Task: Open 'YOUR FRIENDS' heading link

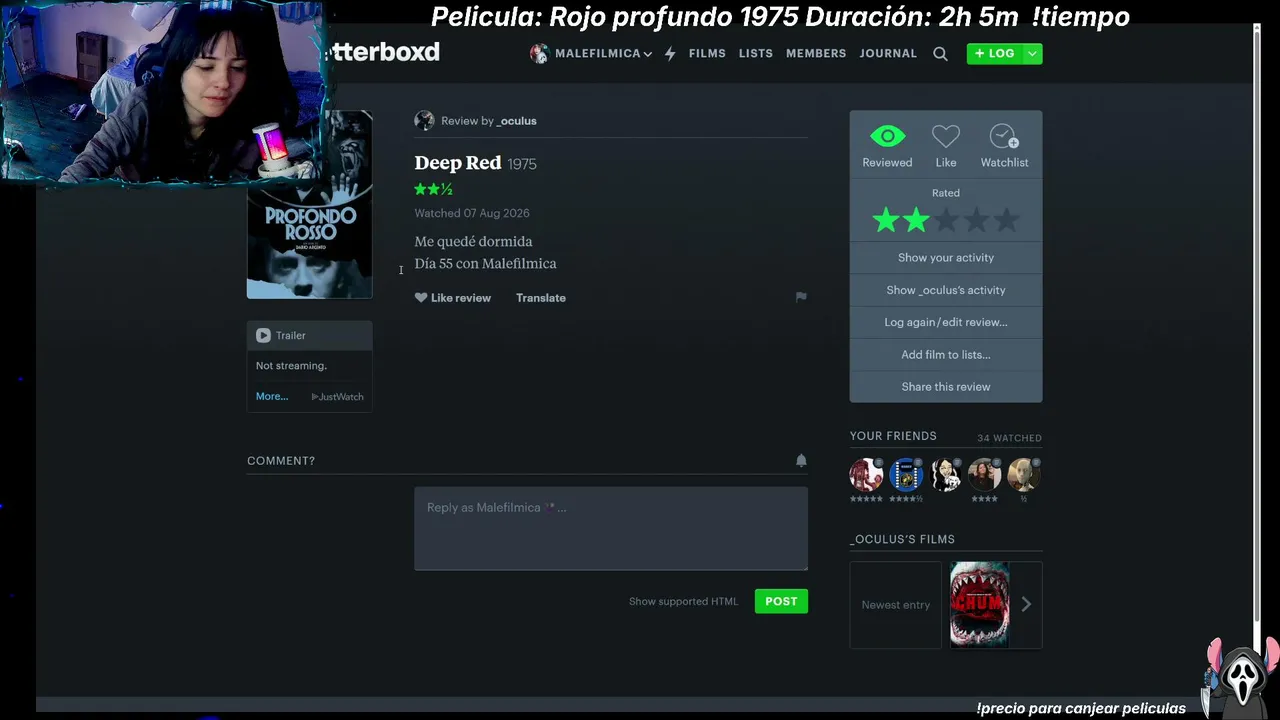Action: point(893,436)
